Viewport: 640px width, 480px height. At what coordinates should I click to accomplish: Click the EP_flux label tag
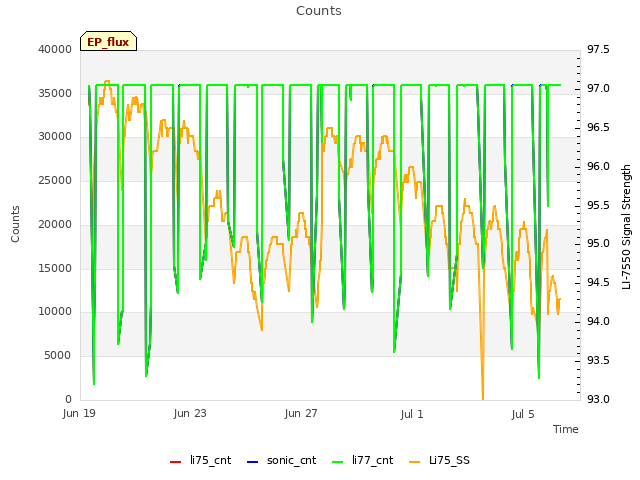[108, 41]
